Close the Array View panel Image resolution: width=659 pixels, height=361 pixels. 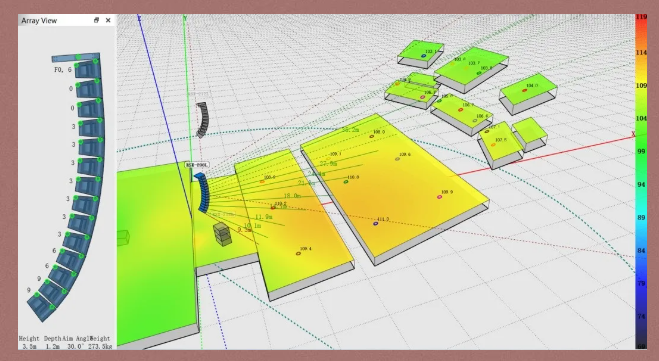pos(108,20)
